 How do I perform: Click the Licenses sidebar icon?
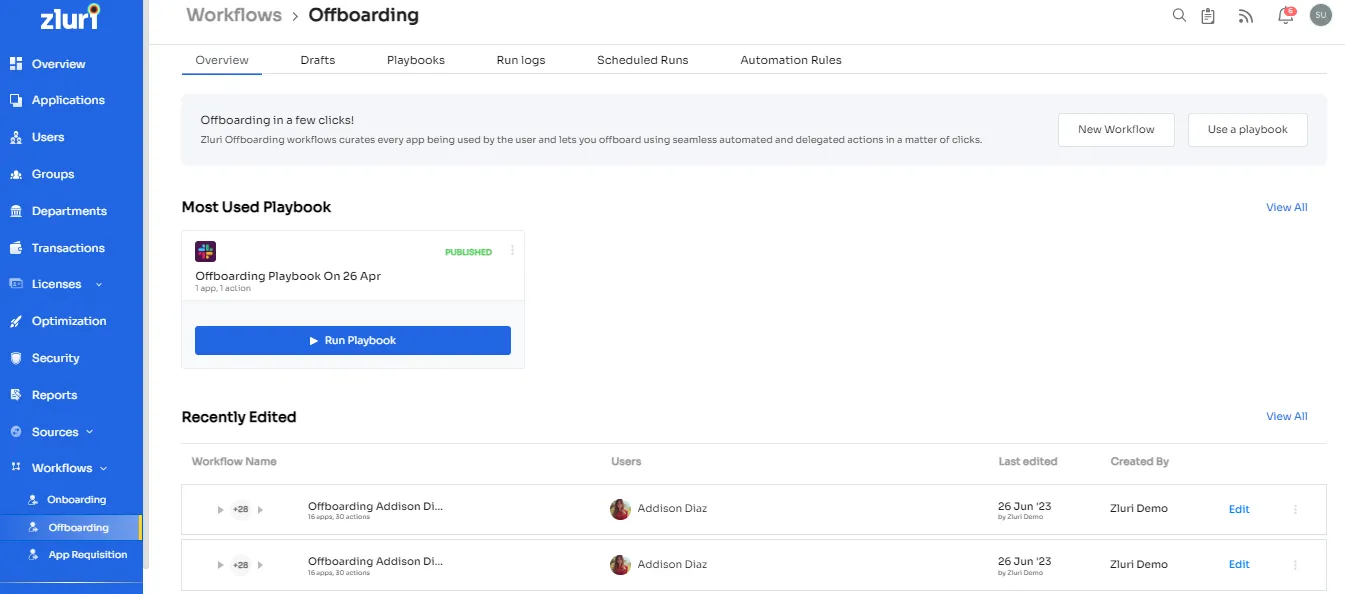tap(15, 284)
